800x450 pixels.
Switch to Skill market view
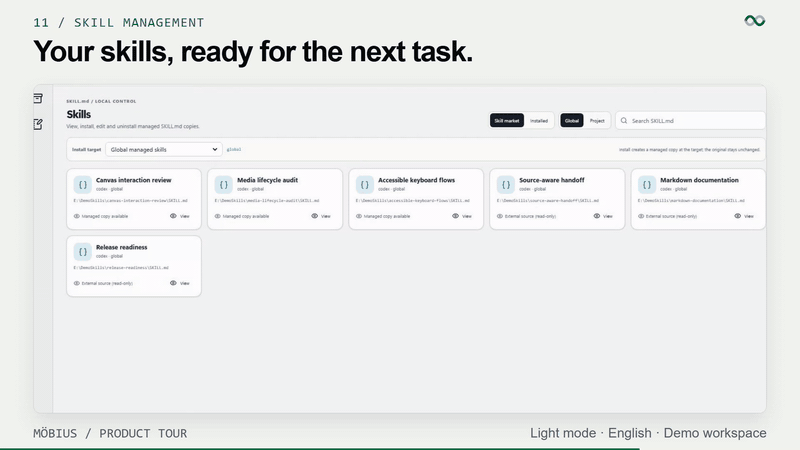[x=507, y=121]
